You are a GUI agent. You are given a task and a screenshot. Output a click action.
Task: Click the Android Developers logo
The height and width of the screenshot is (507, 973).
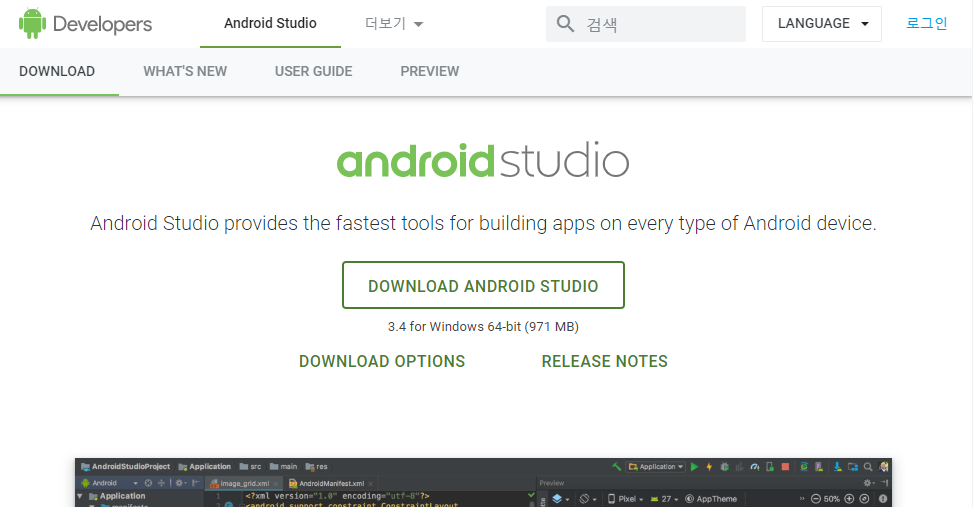(x=85, y=24)
